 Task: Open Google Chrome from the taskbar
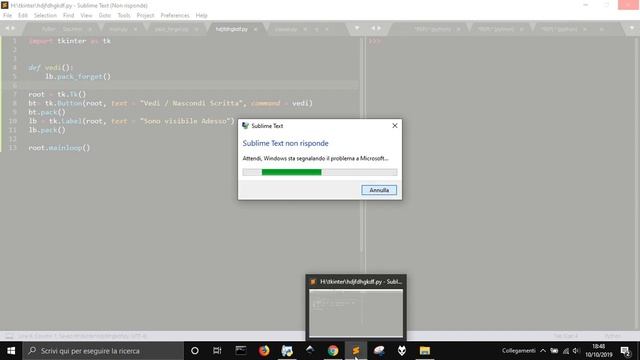pos(333,351)
